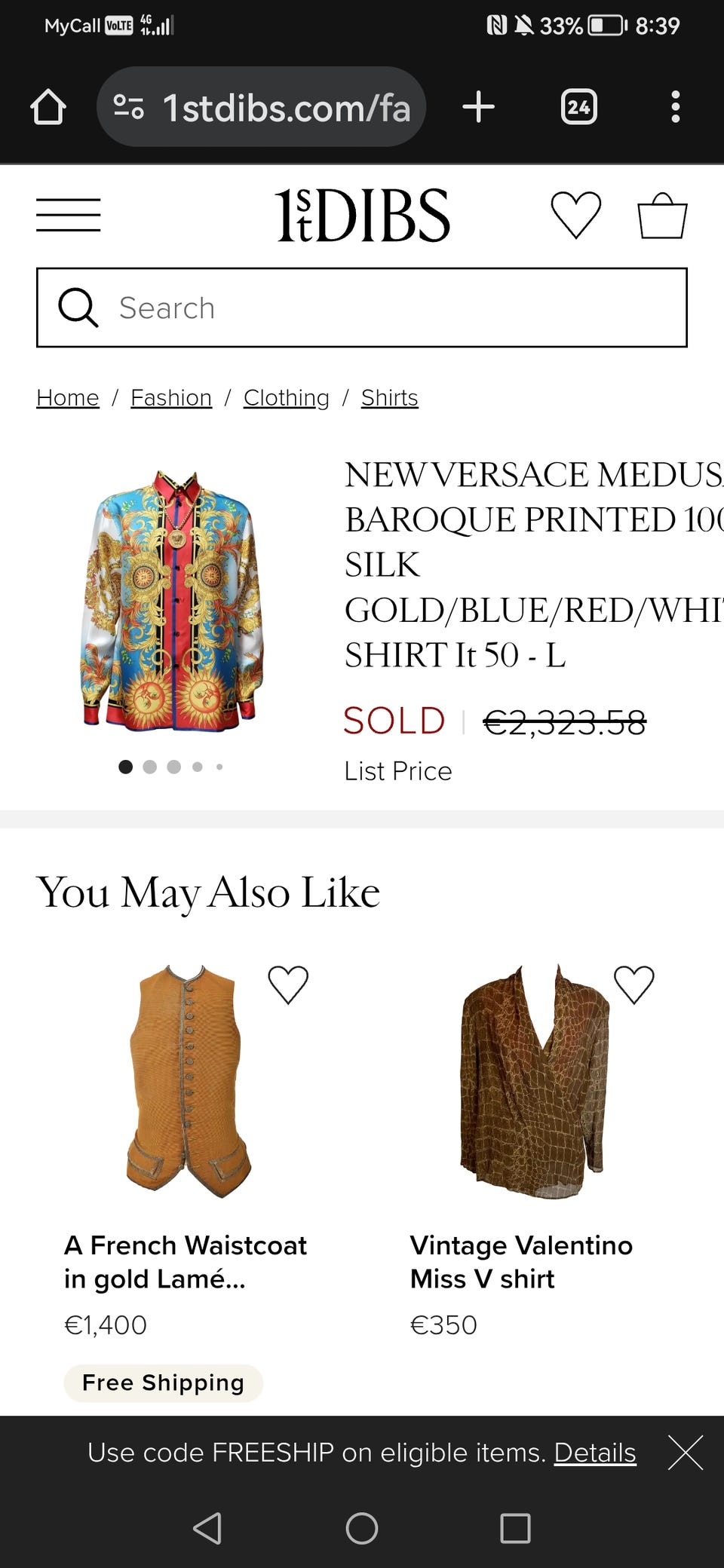This screenshot has width=724, height=1568.
Task: Open the hamburger navigation menu
Action: [x=68, y=215]
